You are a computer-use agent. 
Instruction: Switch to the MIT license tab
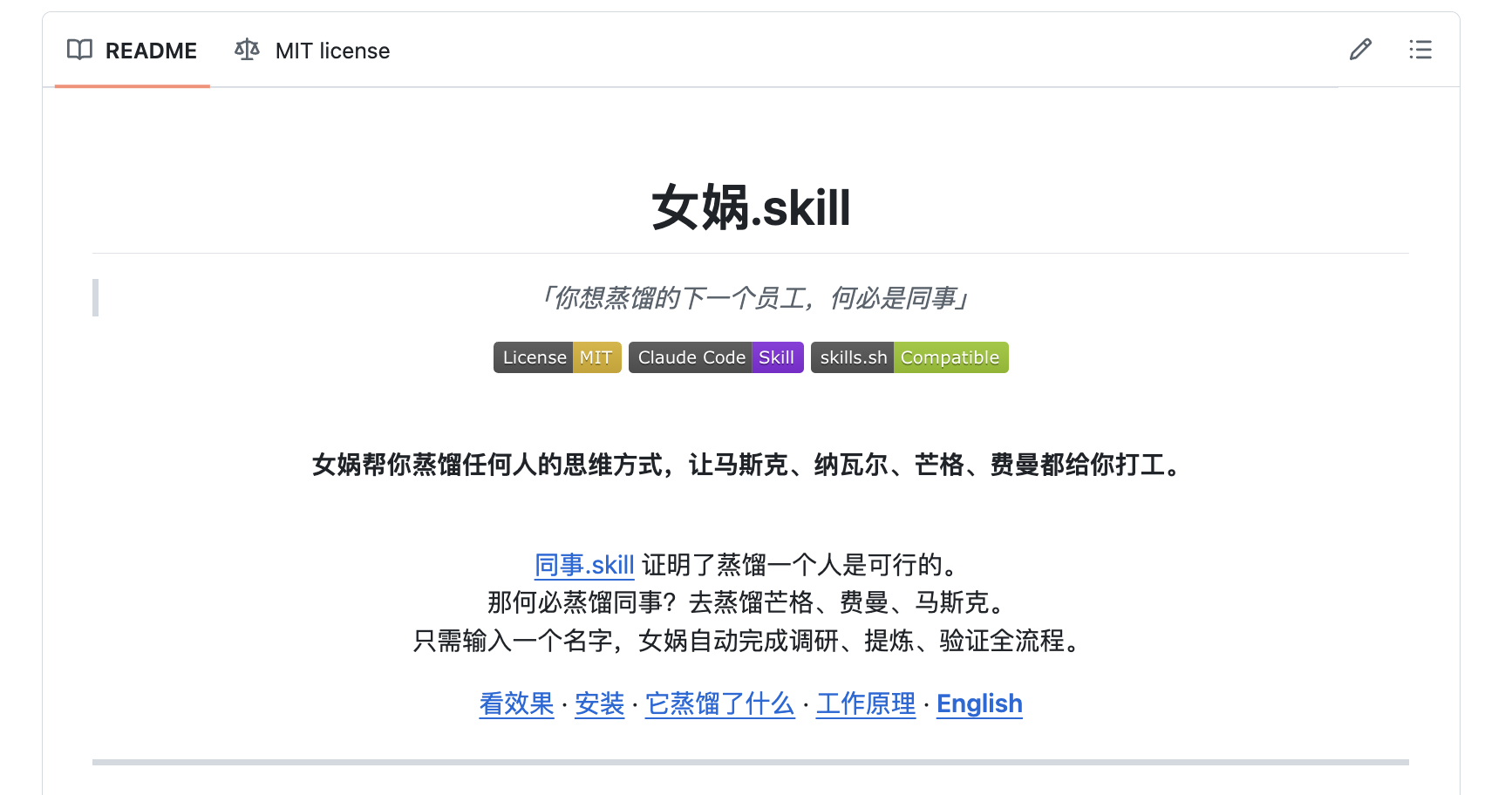point(331,50)
